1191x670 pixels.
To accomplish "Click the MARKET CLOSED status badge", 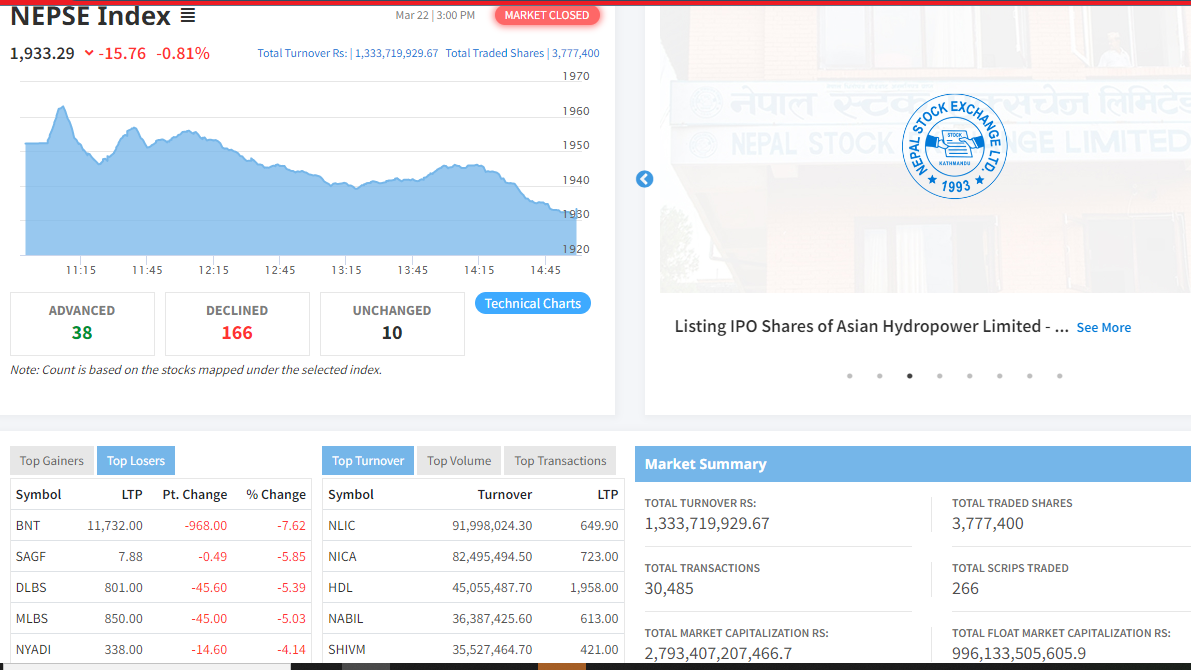I will click(547, 15).
